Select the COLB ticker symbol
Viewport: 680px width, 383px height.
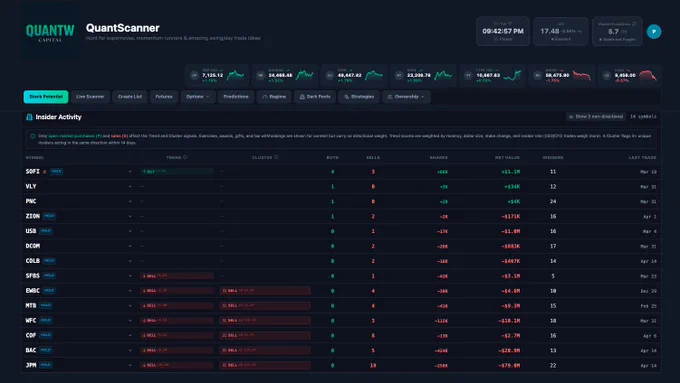coord(33,261)
